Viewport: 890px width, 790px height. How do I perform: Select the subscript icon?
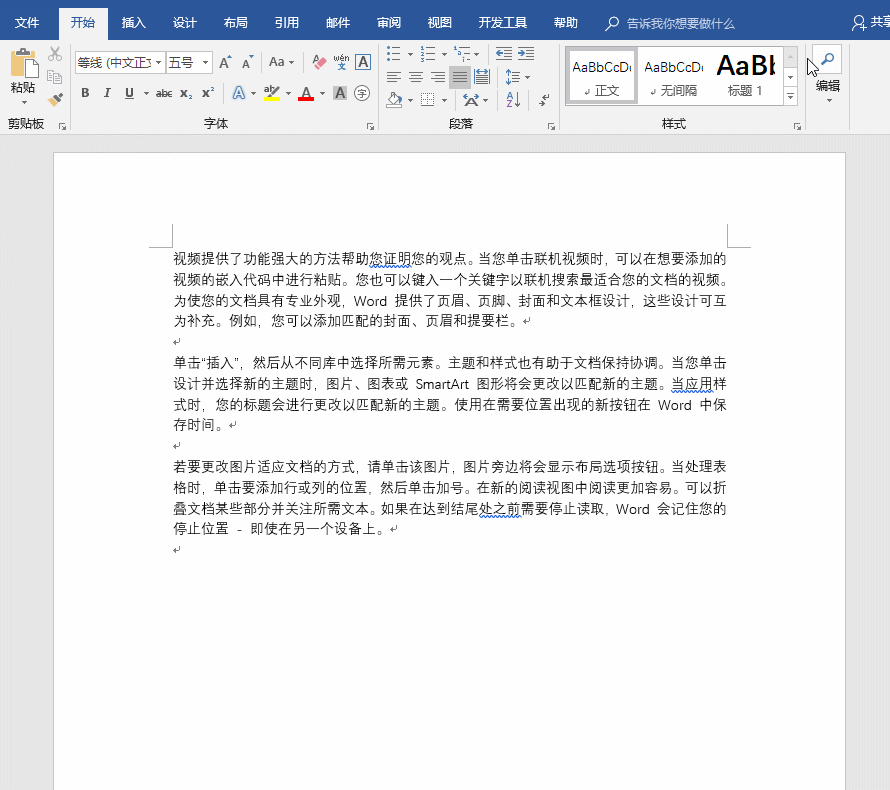pyautogui.click(x=184, y=93)
